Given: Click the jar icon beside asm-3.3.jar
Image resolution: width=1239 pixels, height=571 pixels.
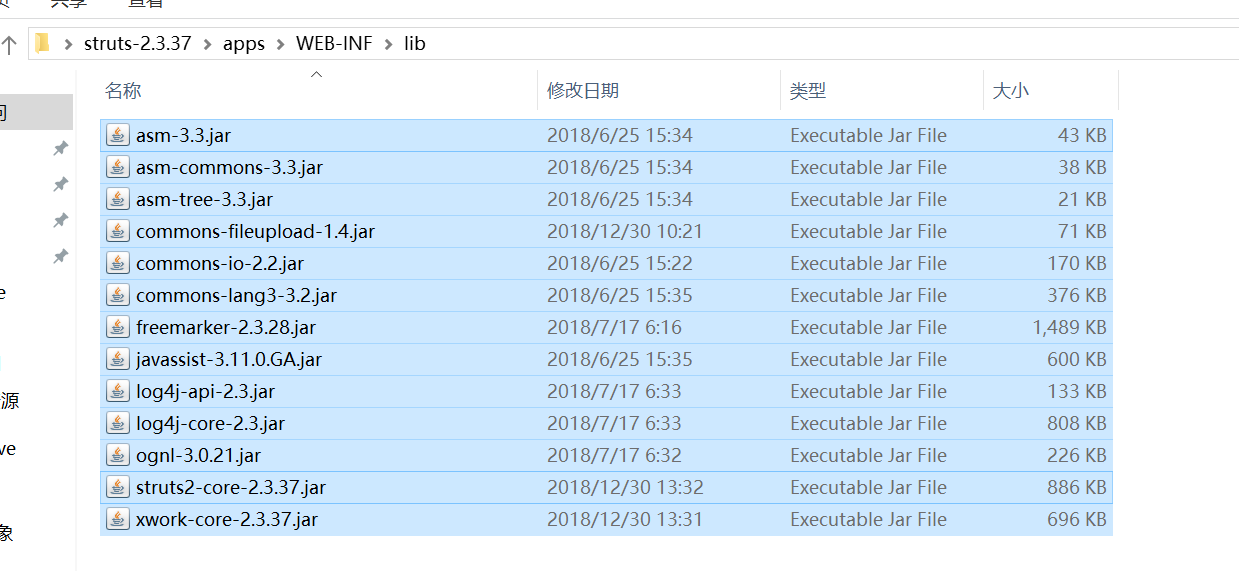Looking at the screenshot, I should click(x=118, y=135).
